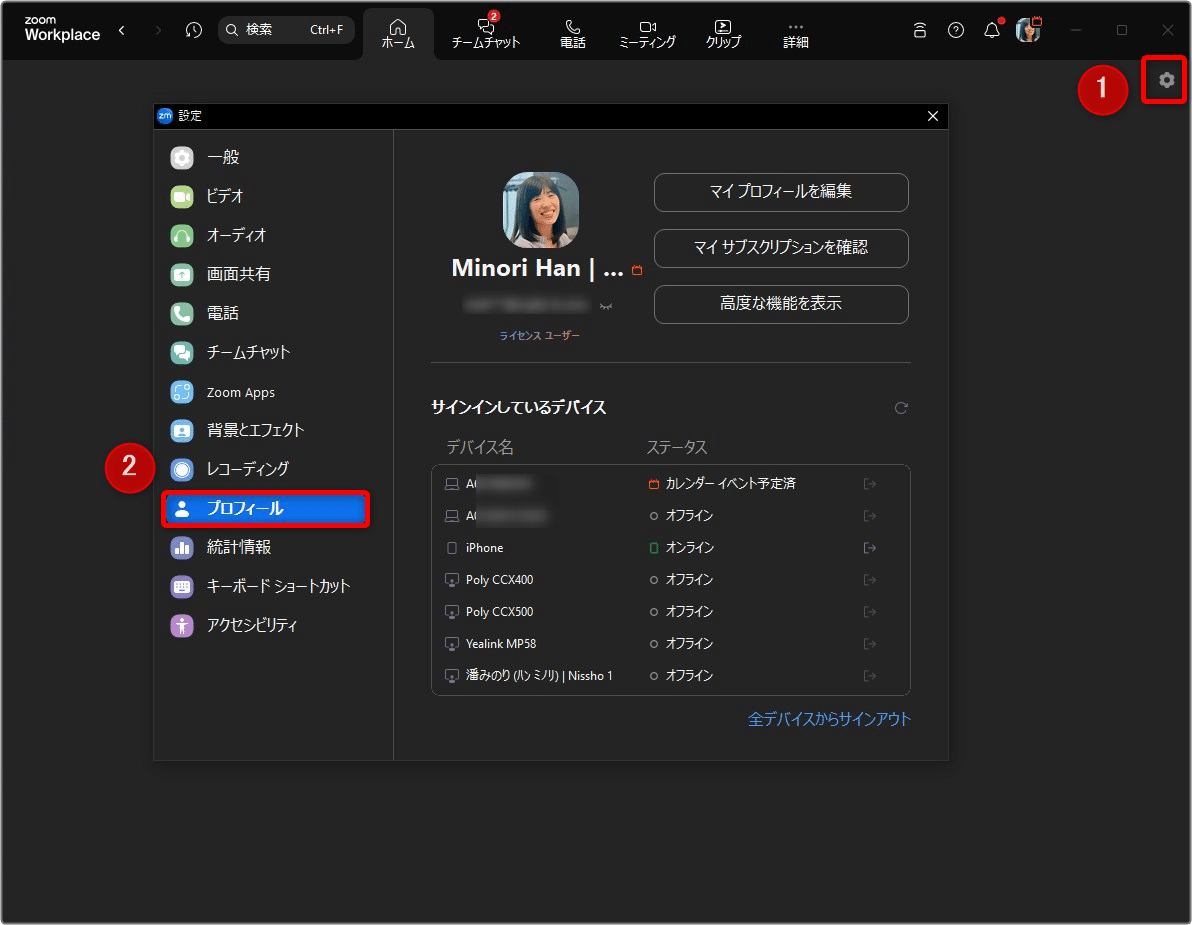Click the ライセンス ユーザー link
This screenshot has height=925, width=1192.
[x=539, y=335]
